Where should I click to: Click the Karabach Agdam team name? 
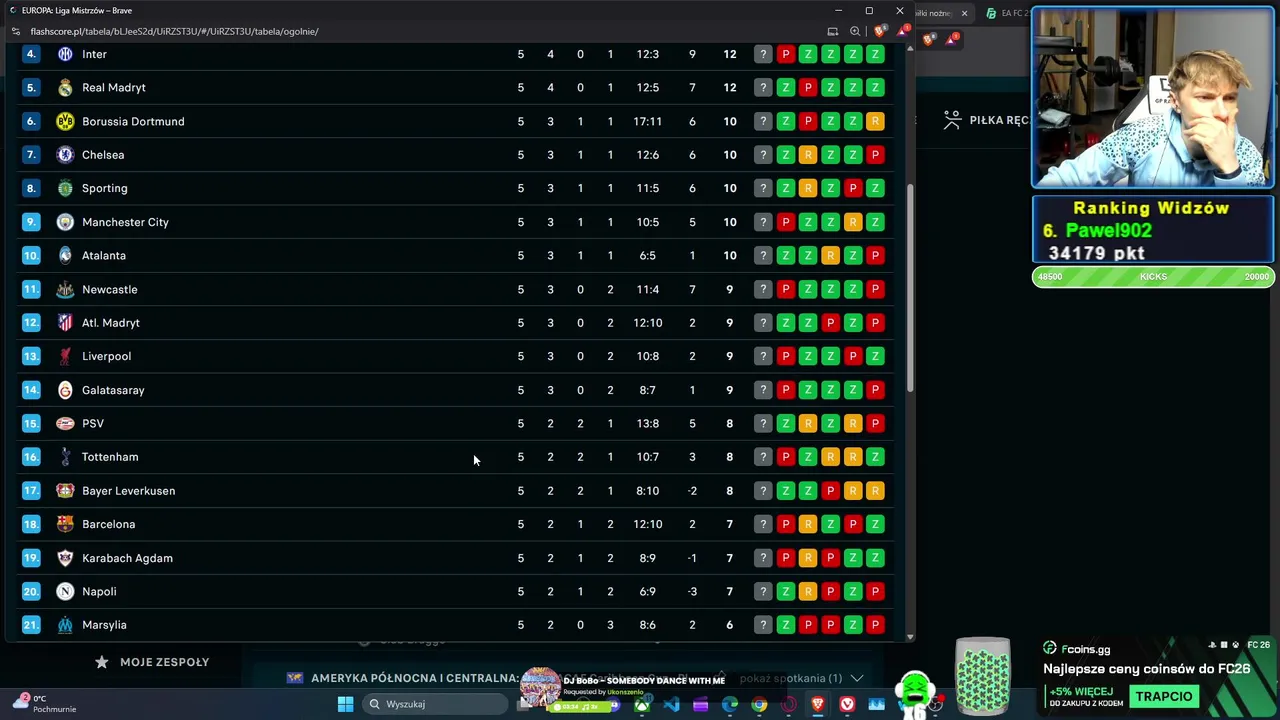point(127,558)
